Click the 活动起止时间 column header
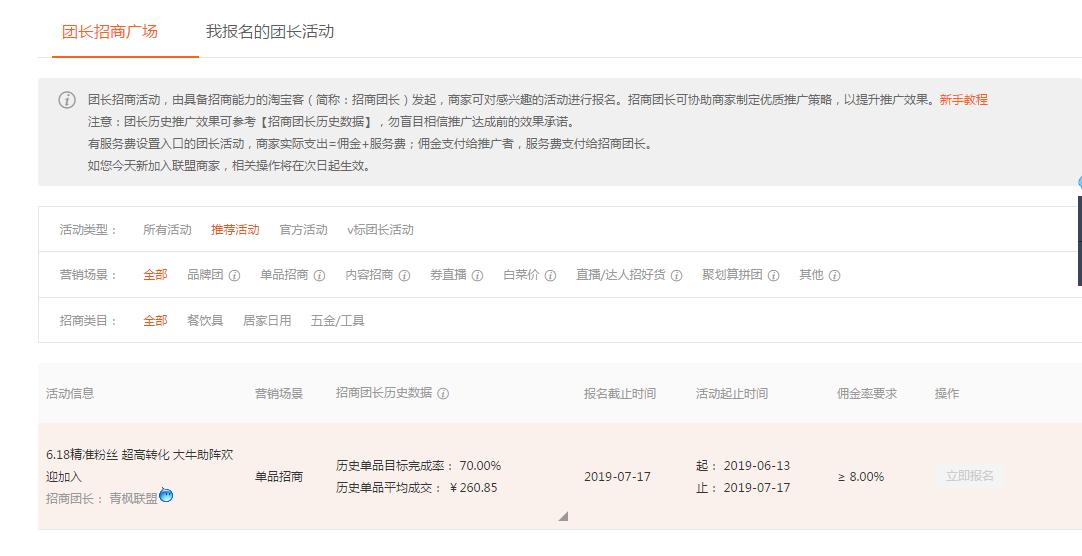The height and width of the screenshot is (556, 1082). coord(731,393)
